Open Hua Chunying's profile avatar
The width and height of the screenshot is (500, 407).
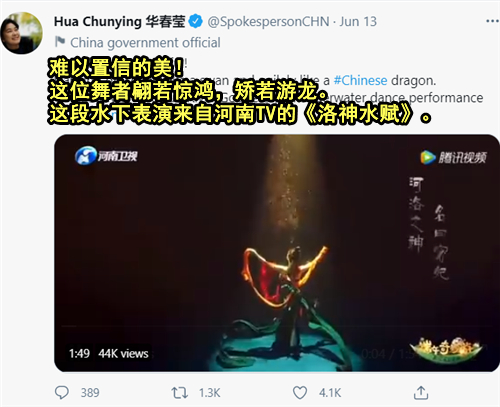(22, 33)
